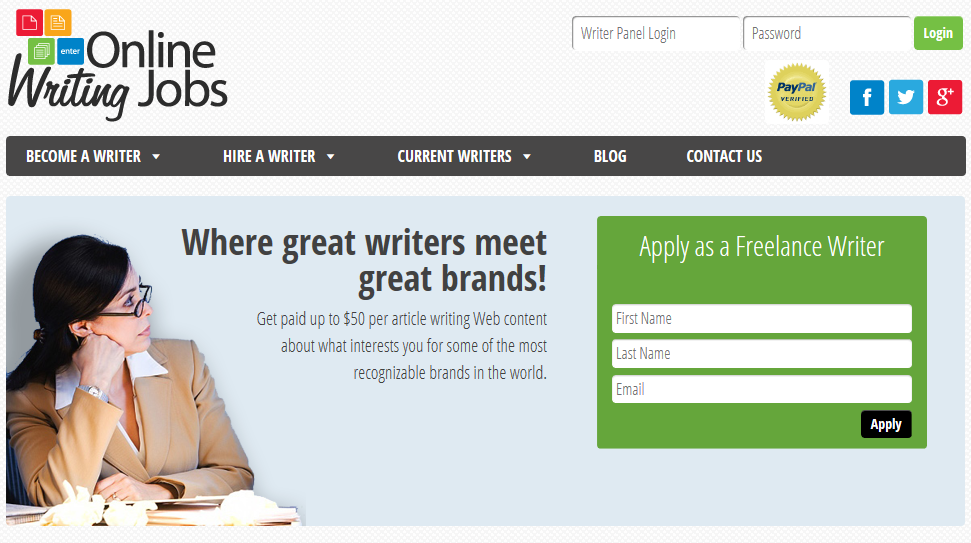The image size is (971, 543).
Task: Open the Contact Us menu item
Action: click(724, 156)
